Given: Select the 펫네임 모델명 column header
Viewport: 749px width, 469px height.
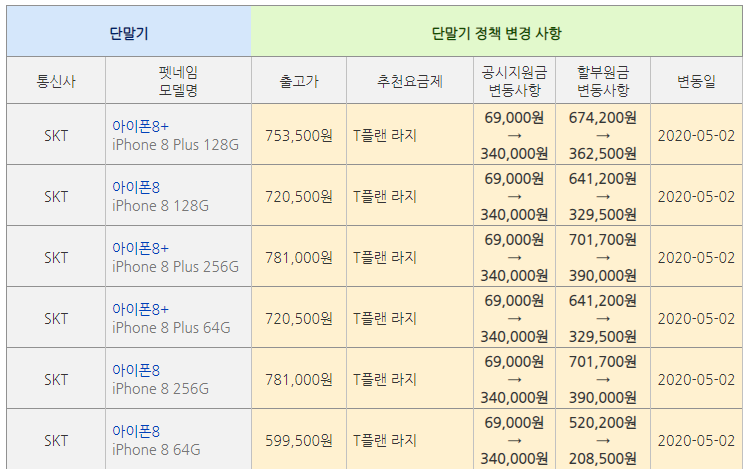Looking at the screenshot, I should point(178,81).
